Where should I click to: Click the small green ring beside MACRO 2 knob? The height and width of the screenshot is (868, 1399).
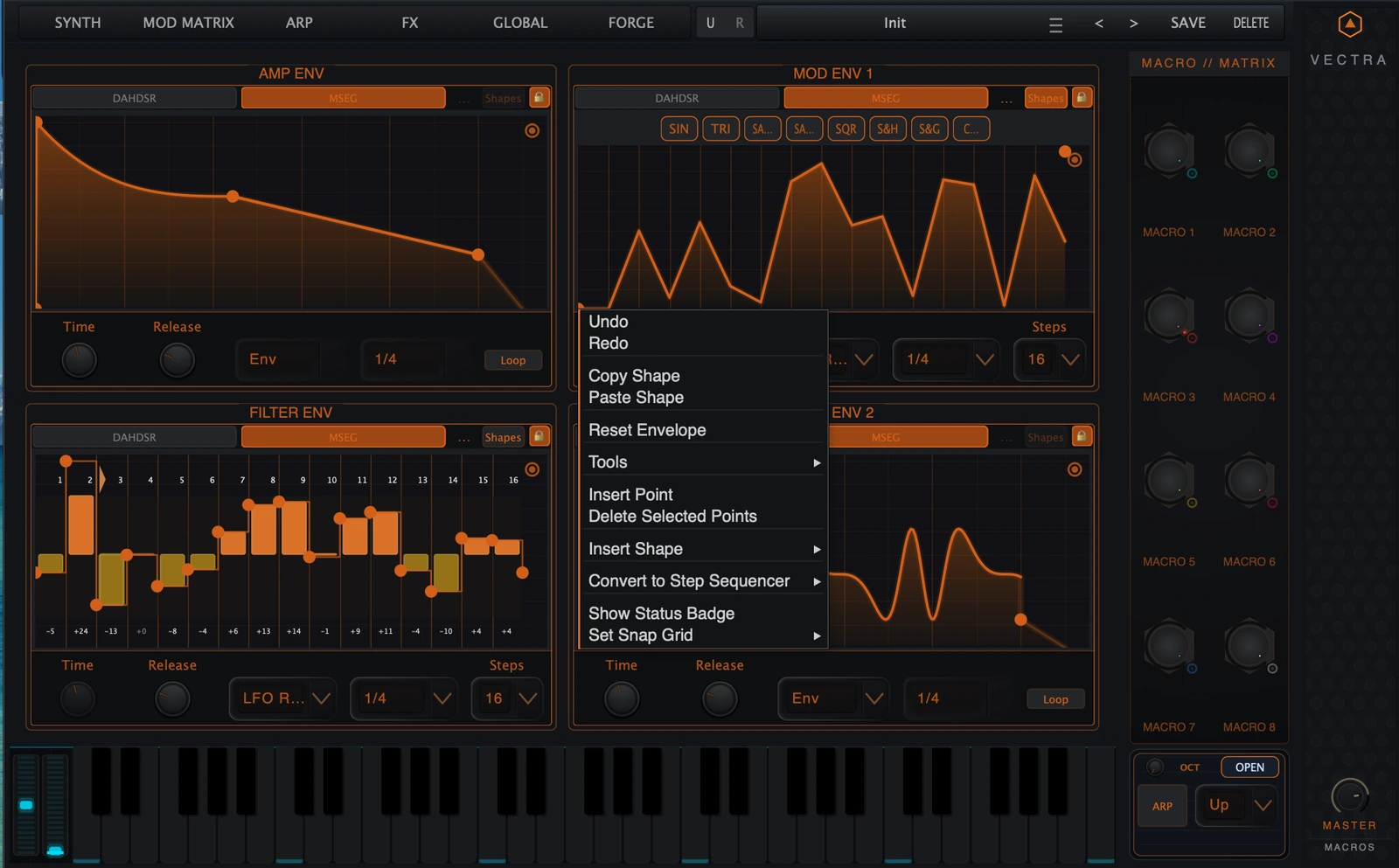1272,174
